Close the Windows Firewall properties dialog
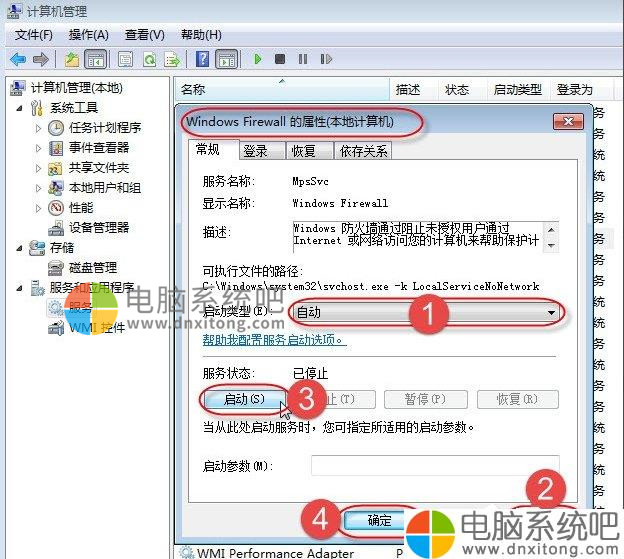The height and width of the screenshot is (559, 624). pyautogui.click(x=568, y=121)
